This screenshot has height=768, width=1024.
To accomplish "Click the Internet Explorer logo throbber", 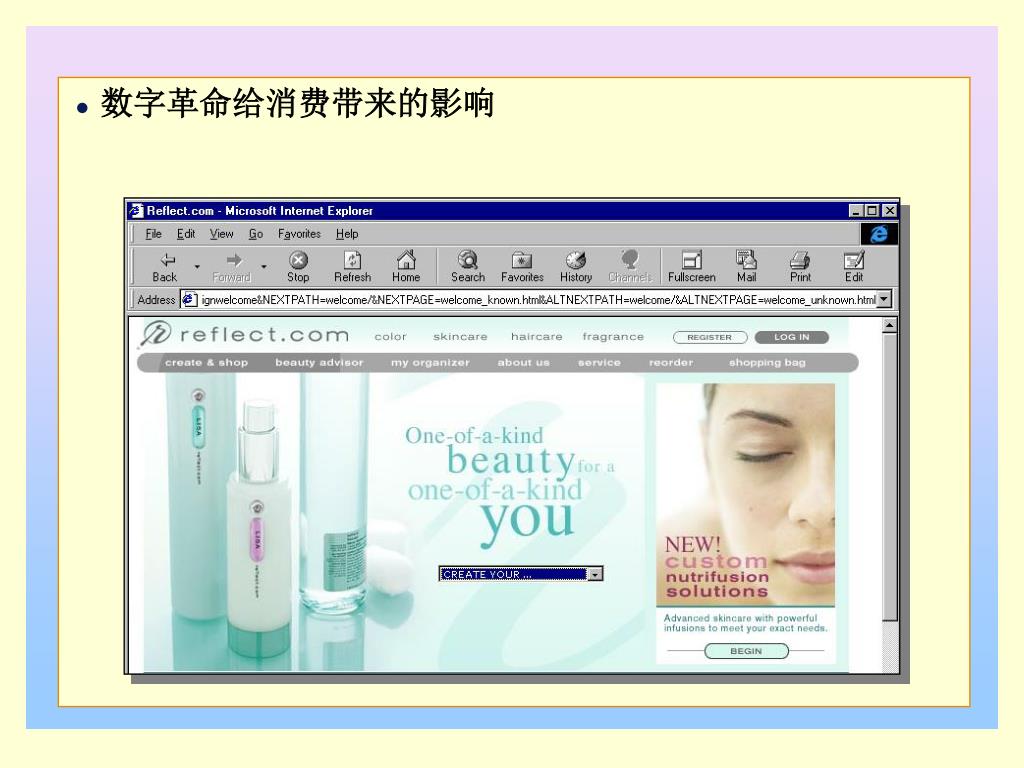I will (x=878, y=234).
